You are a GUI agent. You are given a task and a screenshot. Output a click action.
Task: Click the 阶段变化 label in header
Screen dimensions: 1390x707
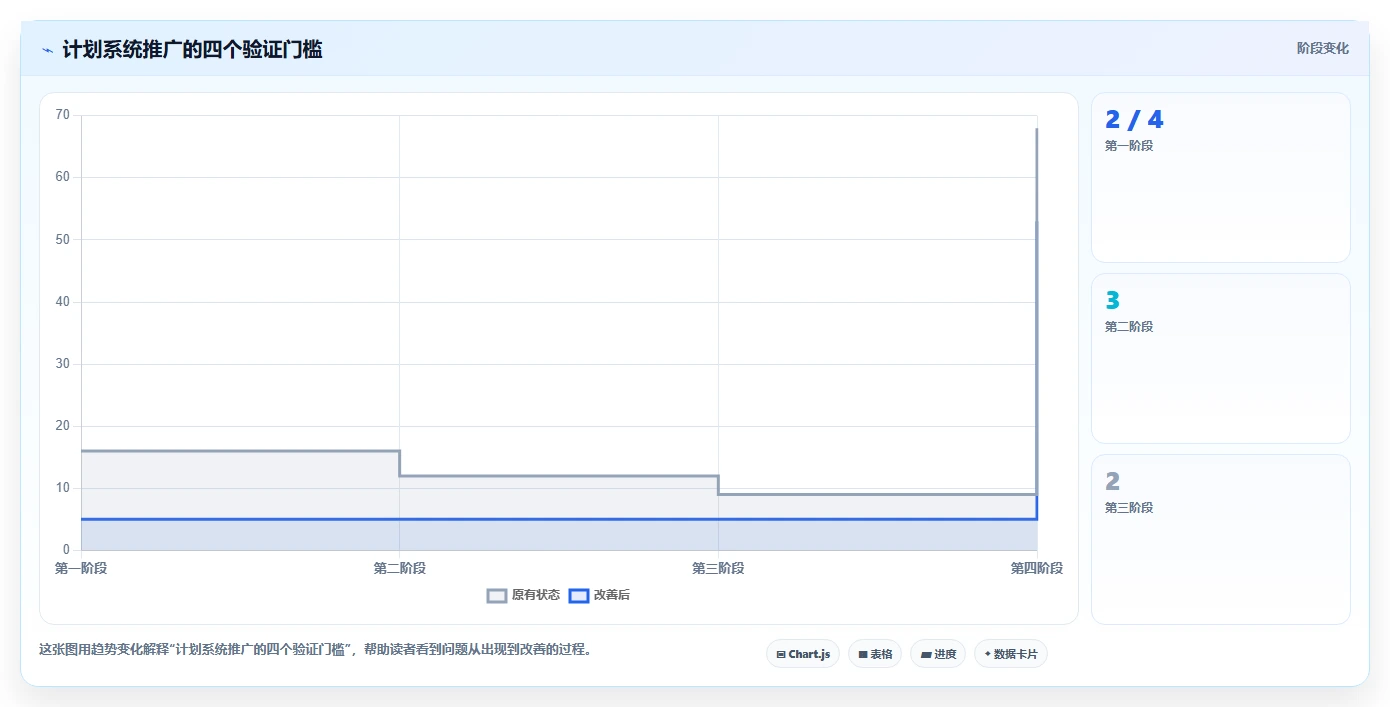point(1322,48)
